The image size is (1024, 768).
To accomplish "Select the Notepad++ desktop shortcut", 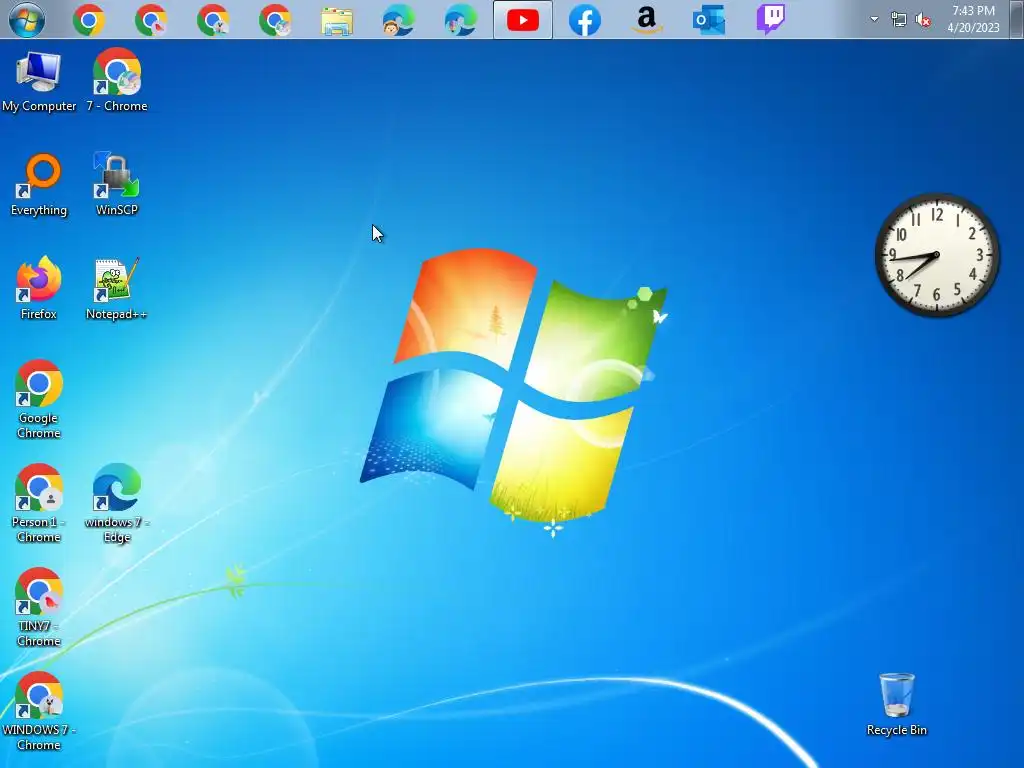I will pyautogui.click(x=117, y=289).
